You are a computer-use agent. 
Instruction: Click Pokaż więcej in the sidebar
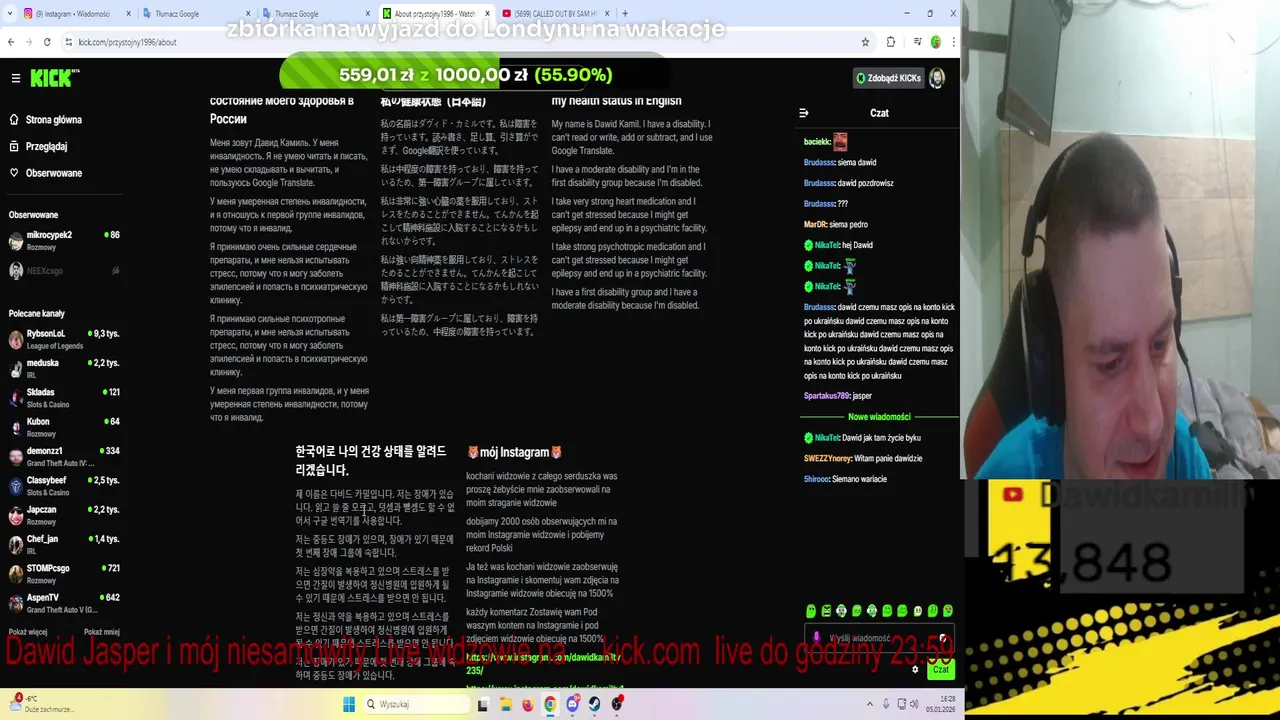pyautogui.click(x=28, y=632)
